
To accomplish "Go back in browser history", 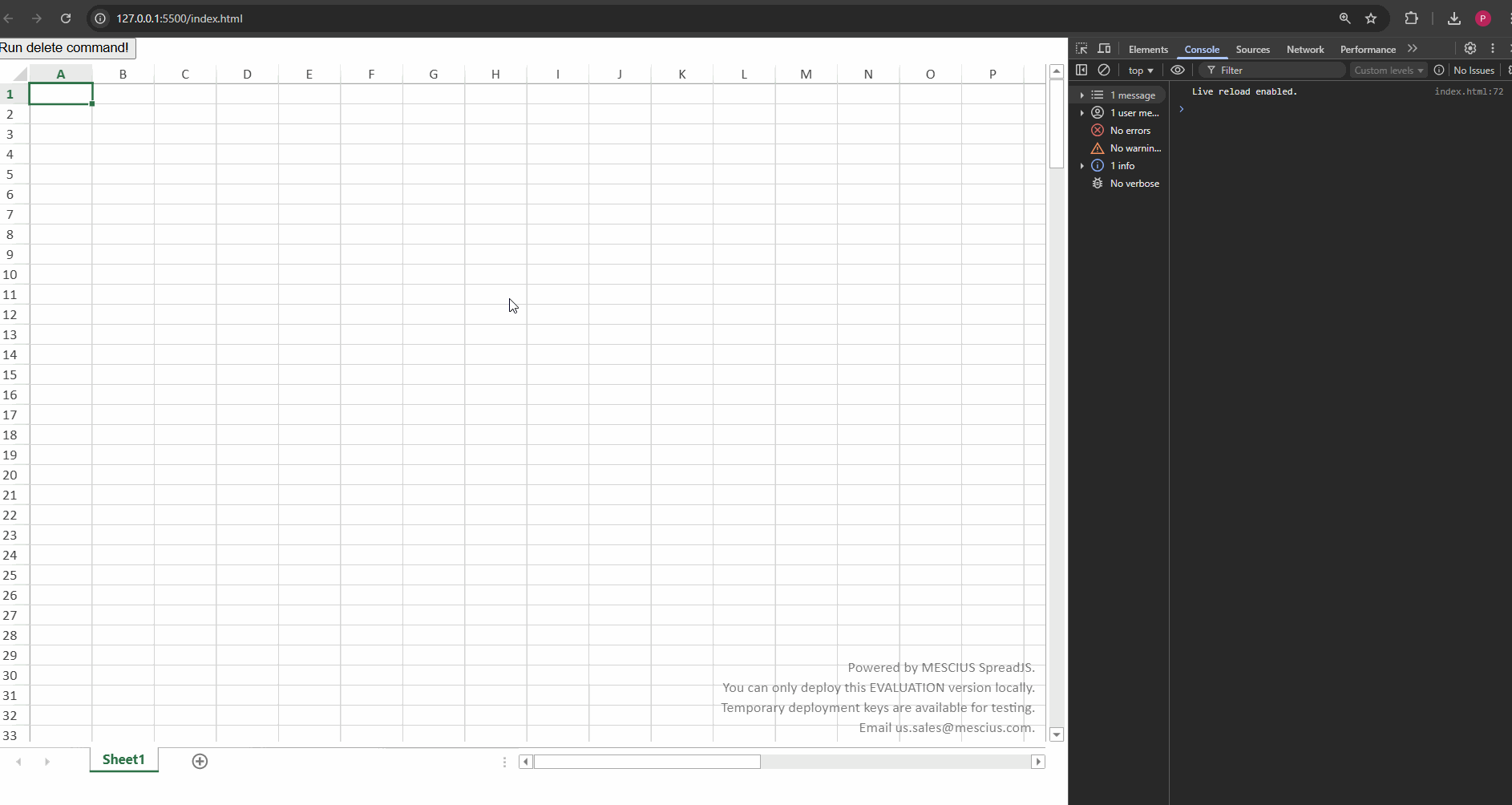I will pyautogui.click(x=9, y=18).
